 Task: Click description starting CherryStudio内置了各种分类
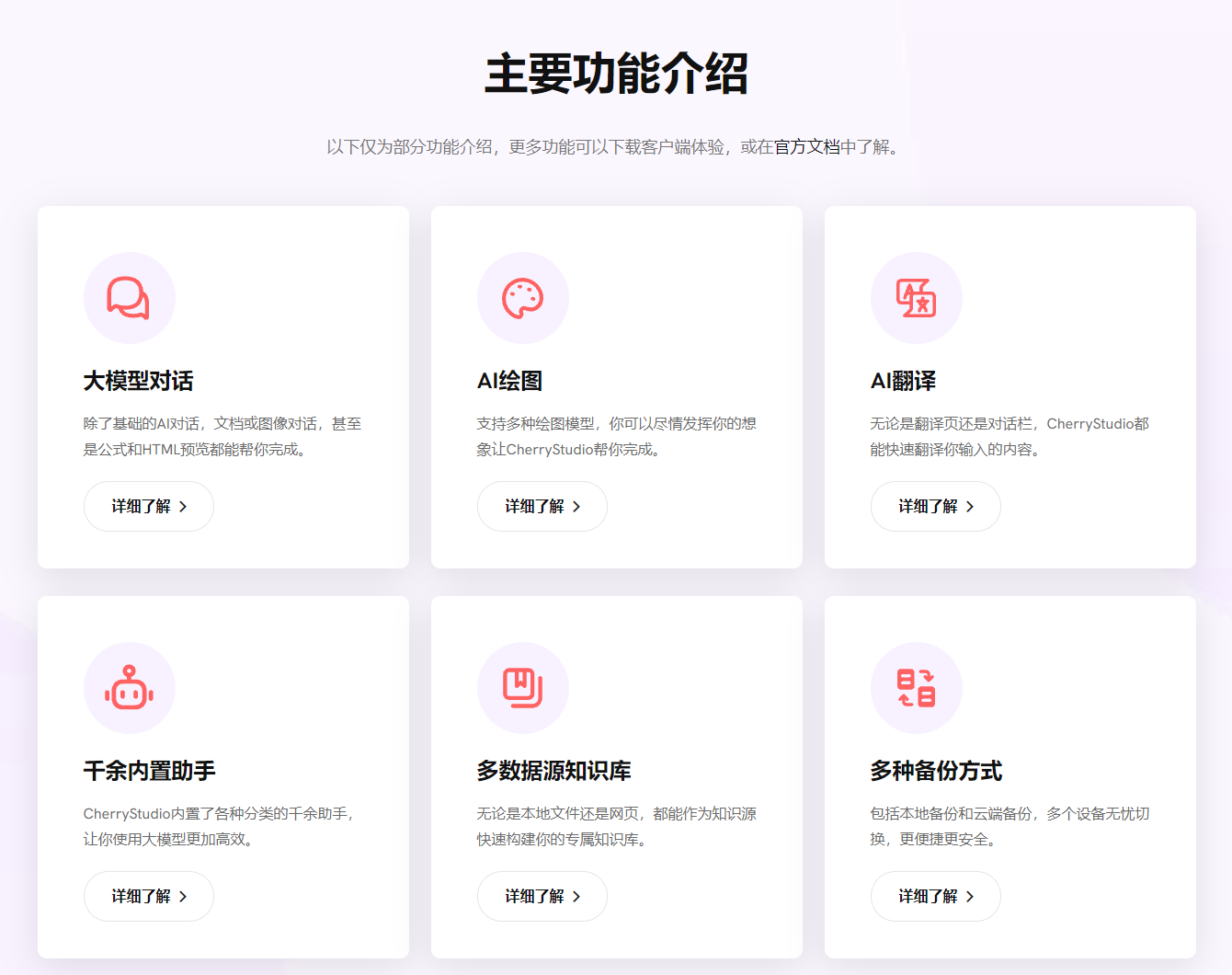pos(220,826)
